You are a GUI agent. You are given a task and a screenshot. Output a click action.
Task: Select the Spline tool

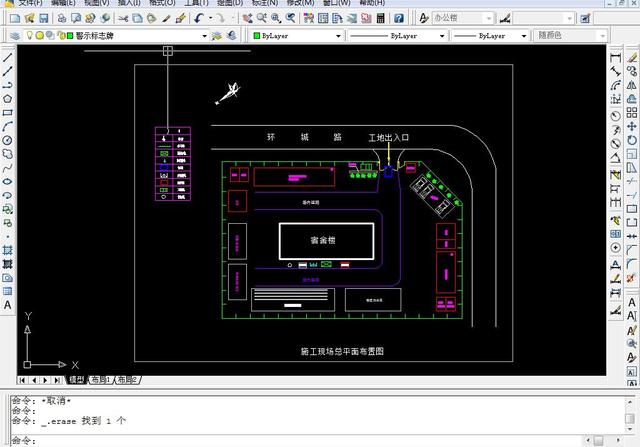coord(7,168)
